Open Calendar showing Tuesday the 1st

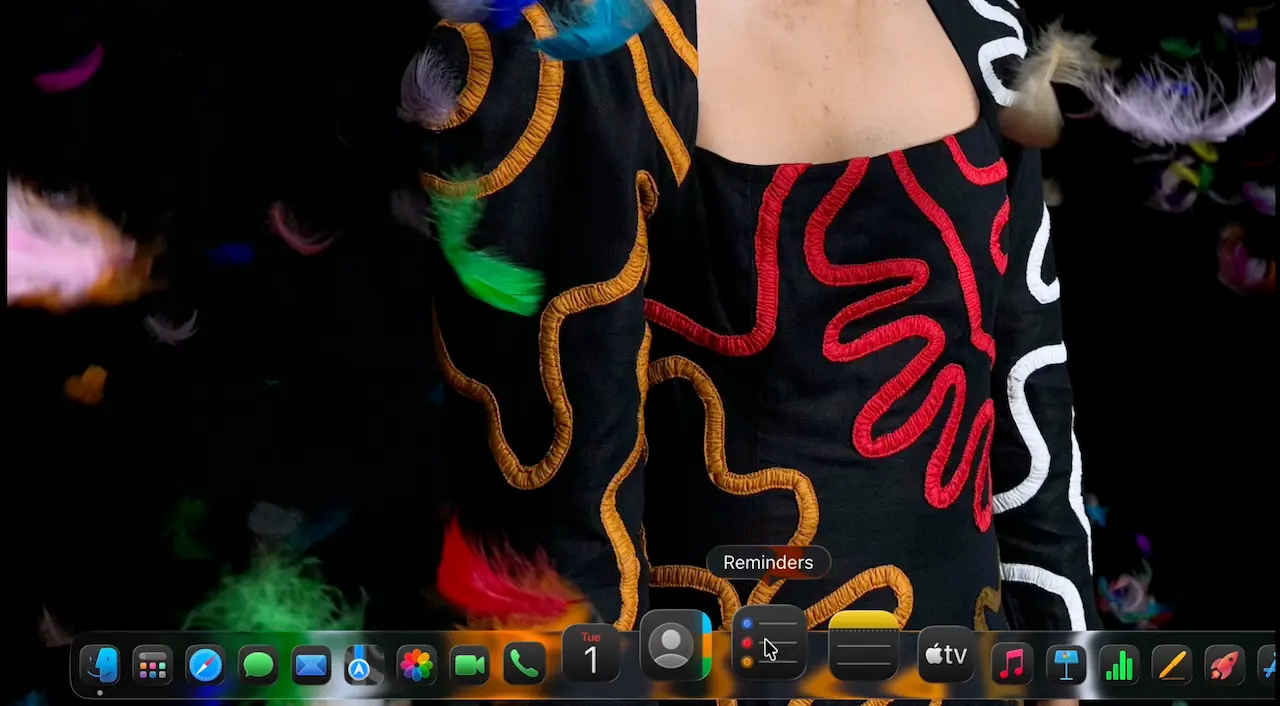tap(591, 655)
